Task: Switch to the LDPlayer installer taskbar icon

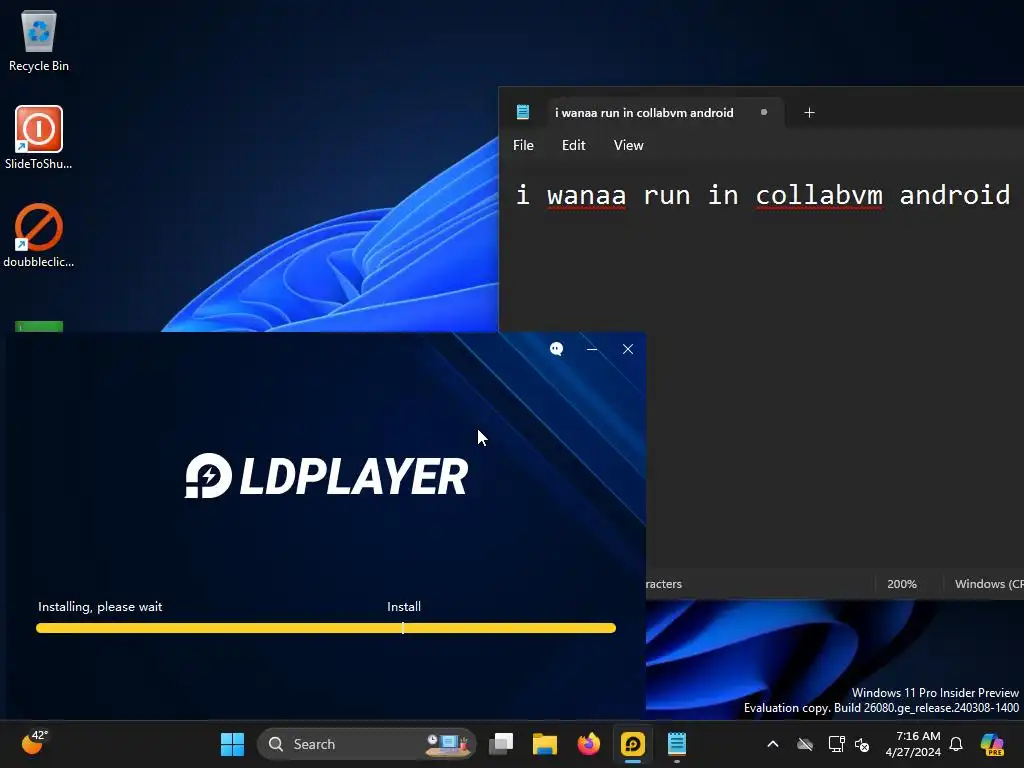Action: coord(632,744)
